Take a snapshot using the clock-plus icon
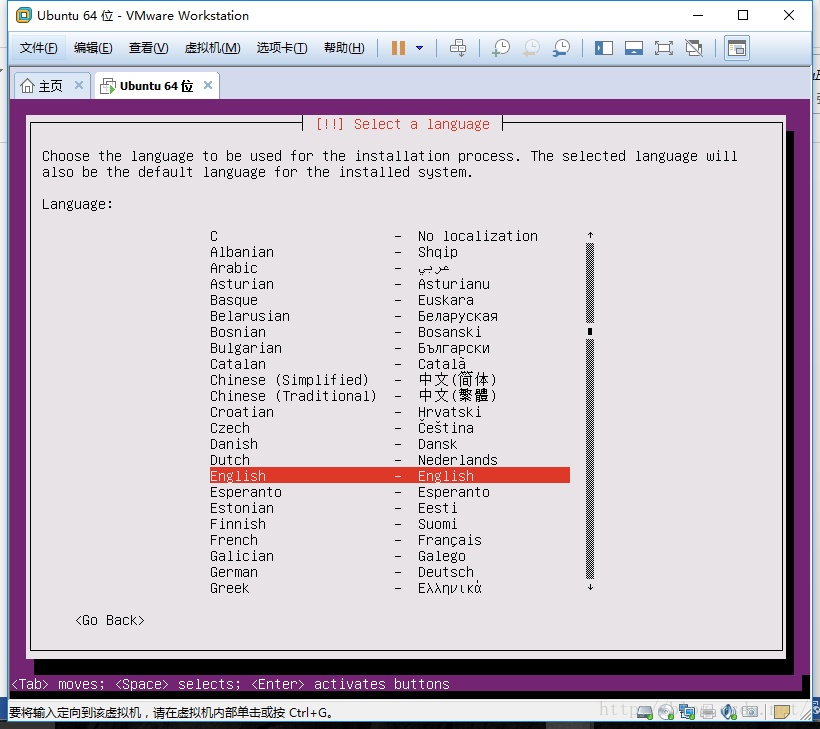820x729 pixels. [501, 48]
